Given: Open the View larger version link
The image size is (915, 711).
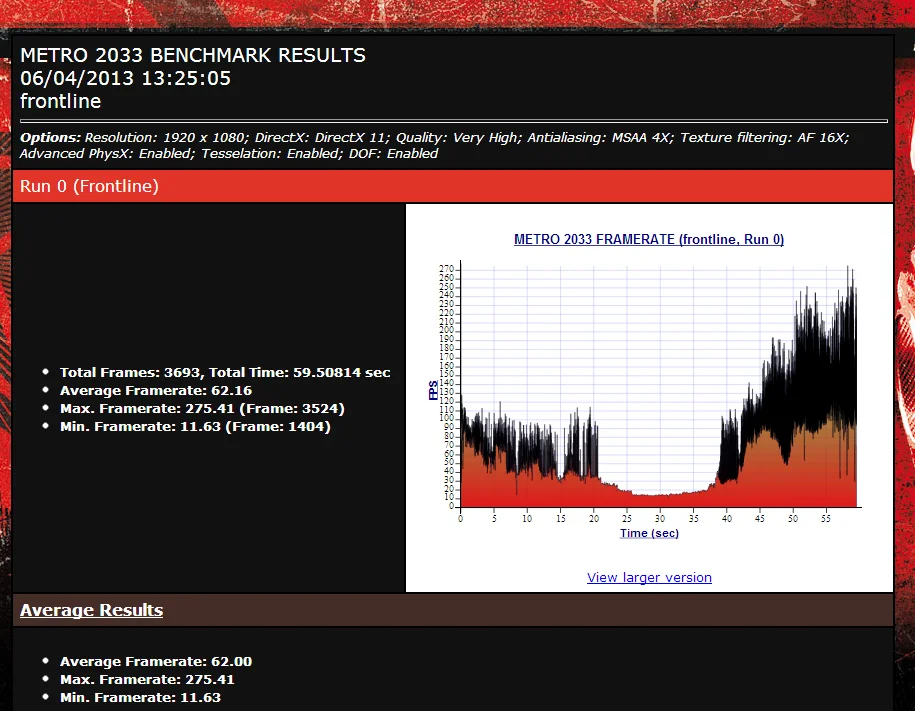Looking at the screenshot, I should tap(649, 577).
